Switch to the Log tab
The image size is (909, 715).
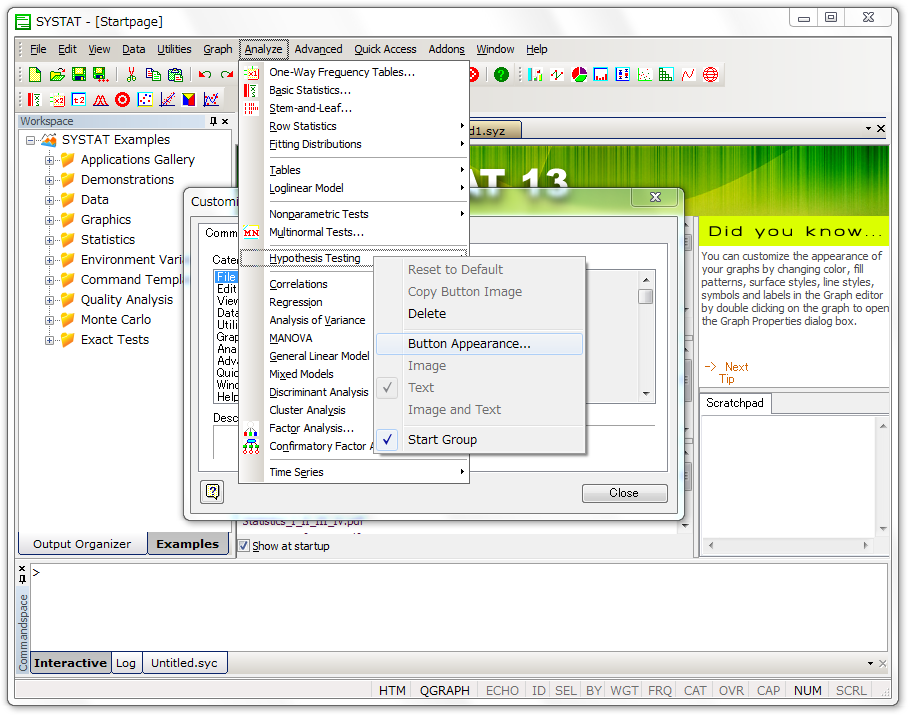[126, 663]
